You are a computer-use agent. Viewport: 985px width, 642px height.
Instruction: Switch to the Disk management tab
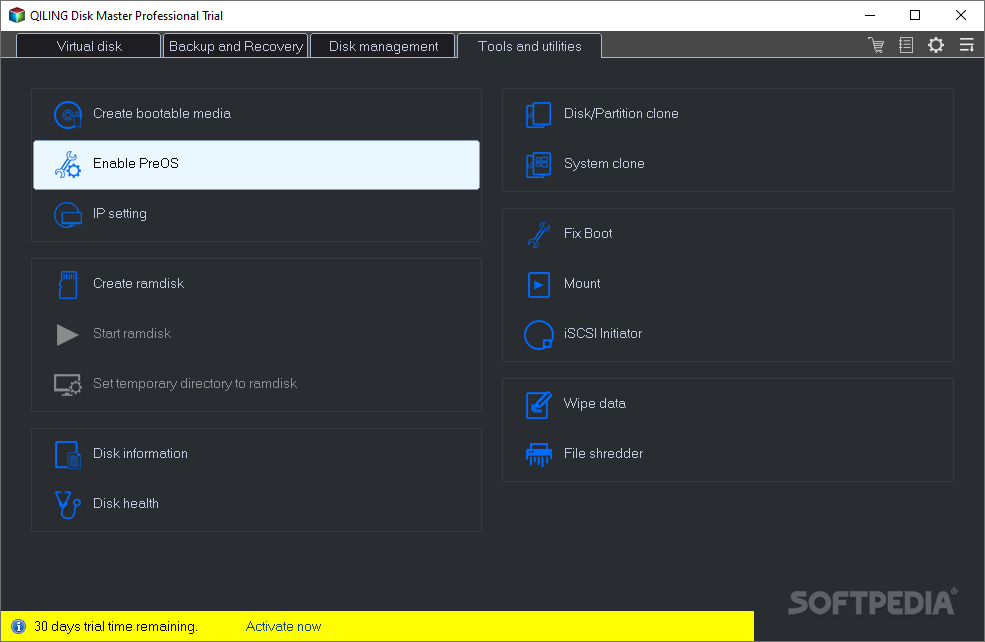[383, 46]
